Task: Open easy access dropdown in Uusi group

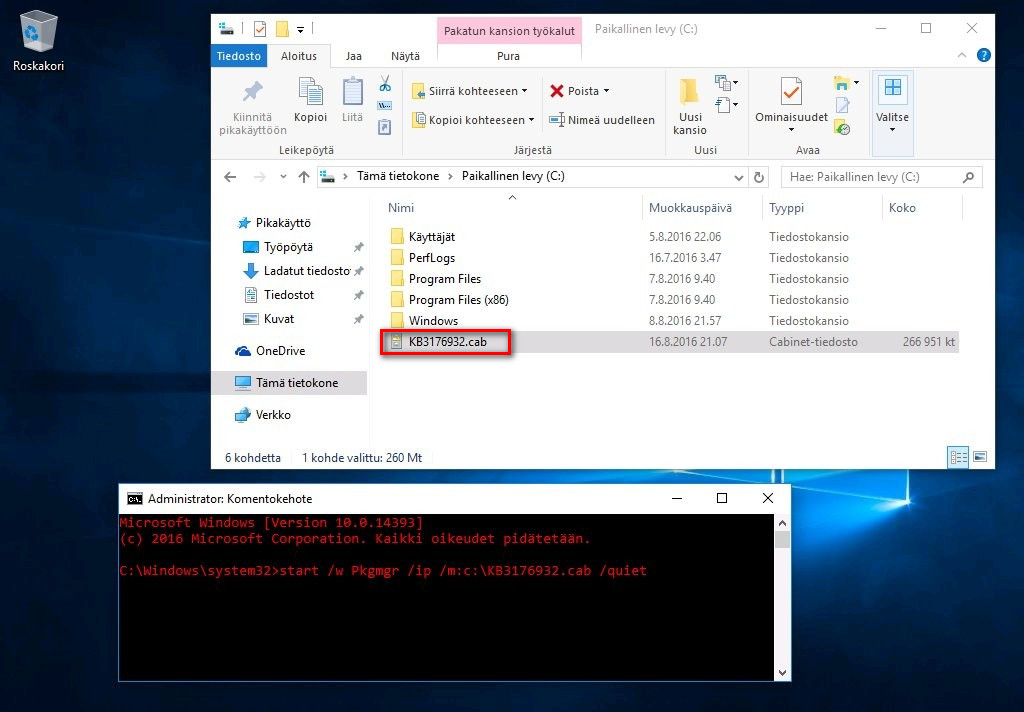Action: pos(726,105)
